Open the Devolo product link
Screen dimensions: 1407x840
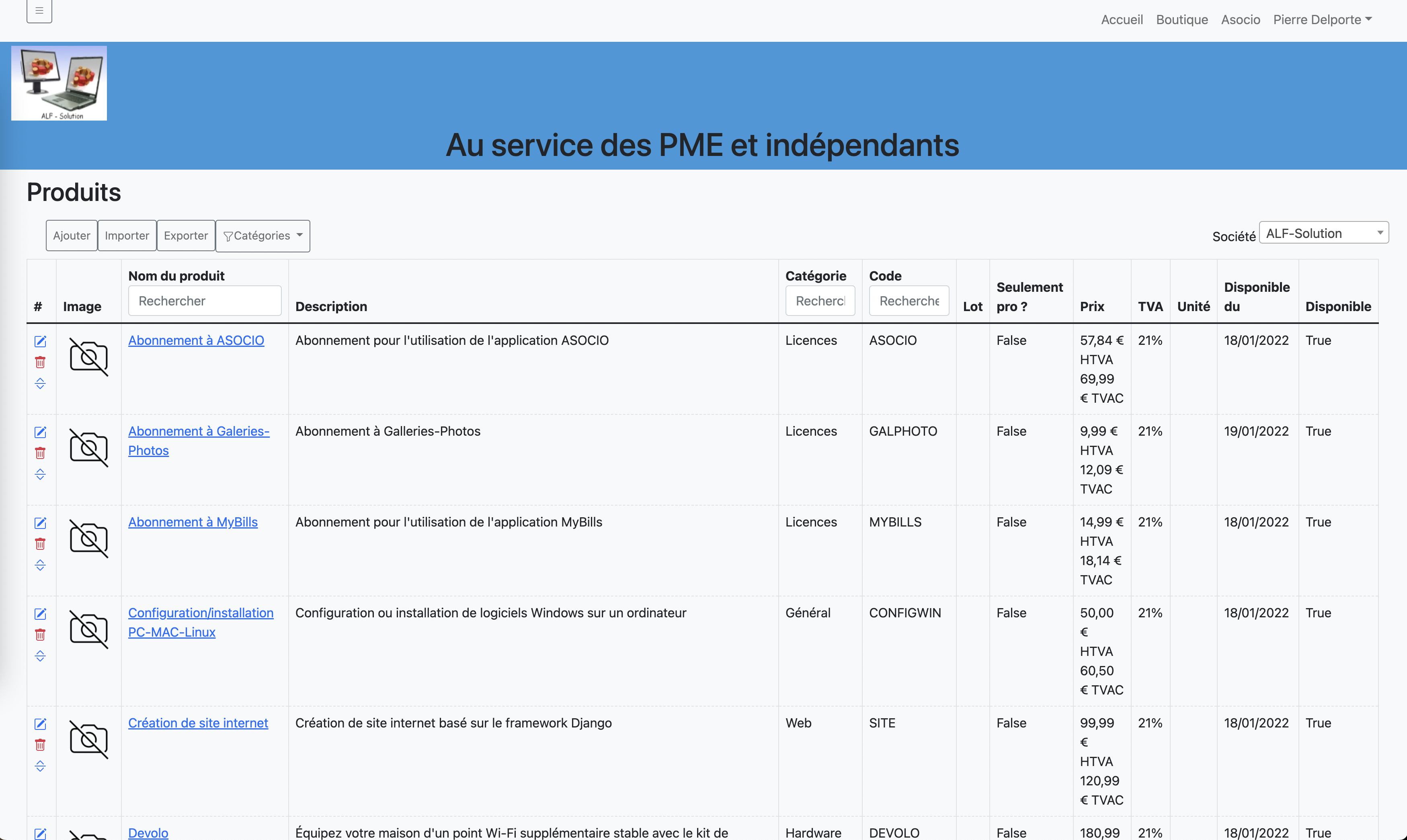148,833
